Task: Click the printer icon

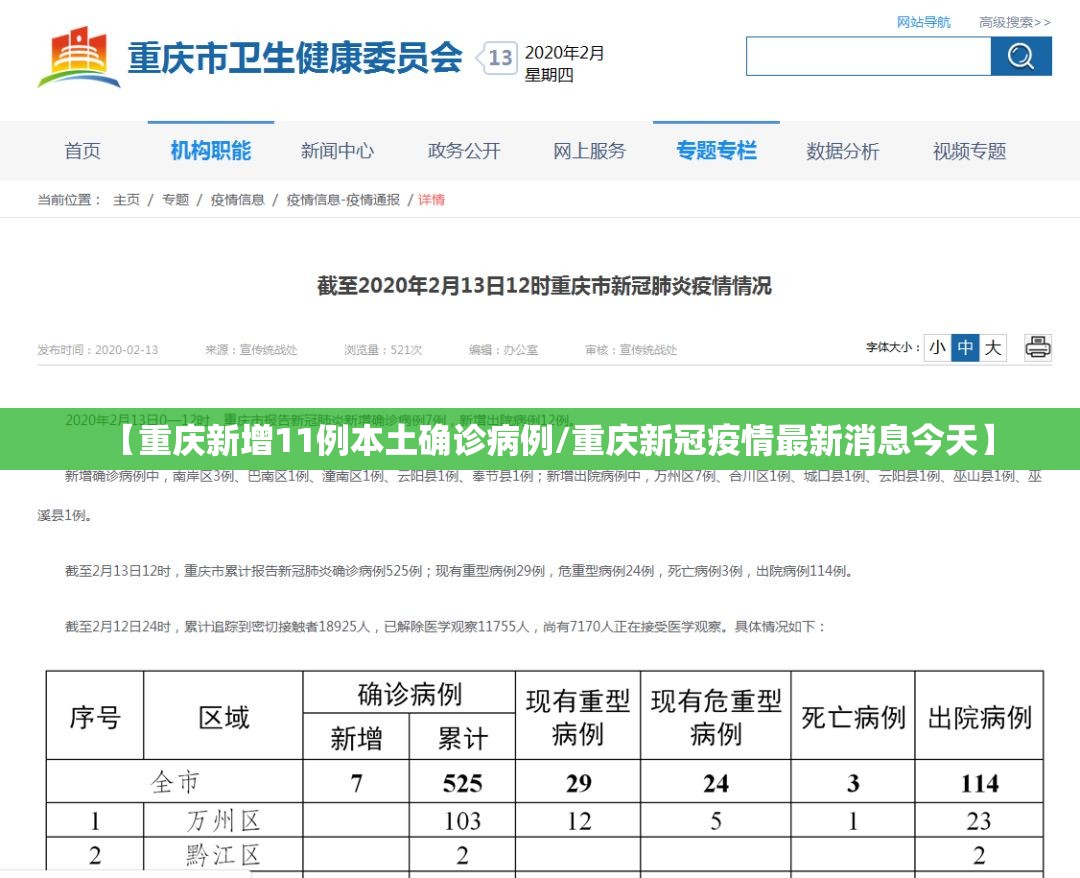Action: pyautogui.click(x=1037, y=347)
